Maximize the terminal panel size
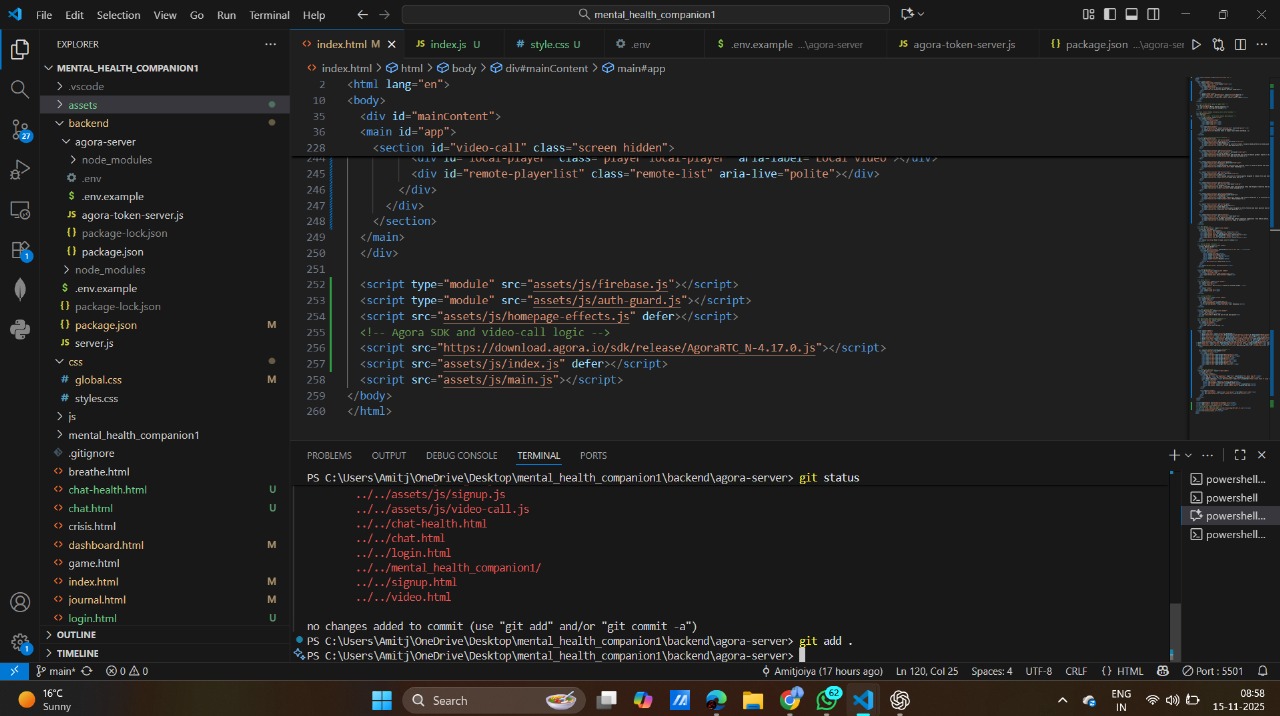The image size is (1280, 716). click(1240, 455)
